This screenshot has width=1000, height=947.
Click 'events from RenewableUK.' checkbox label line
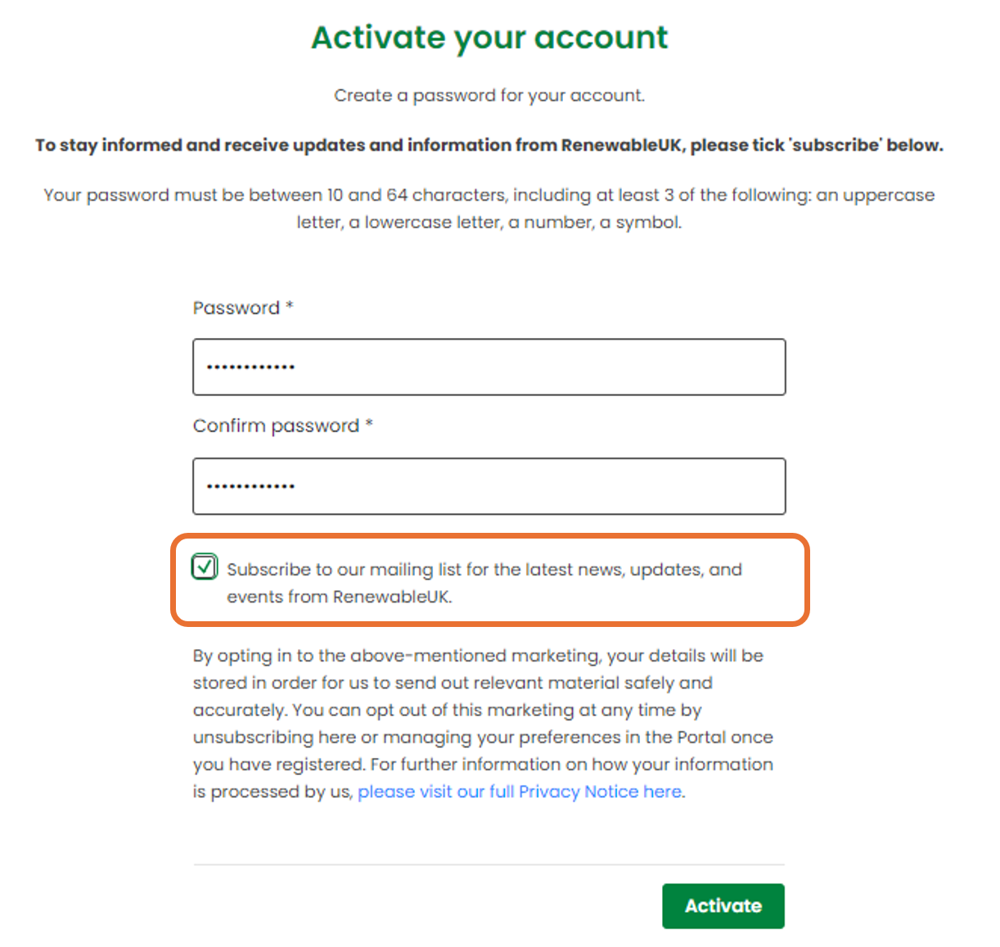click(x=339, y=597)
